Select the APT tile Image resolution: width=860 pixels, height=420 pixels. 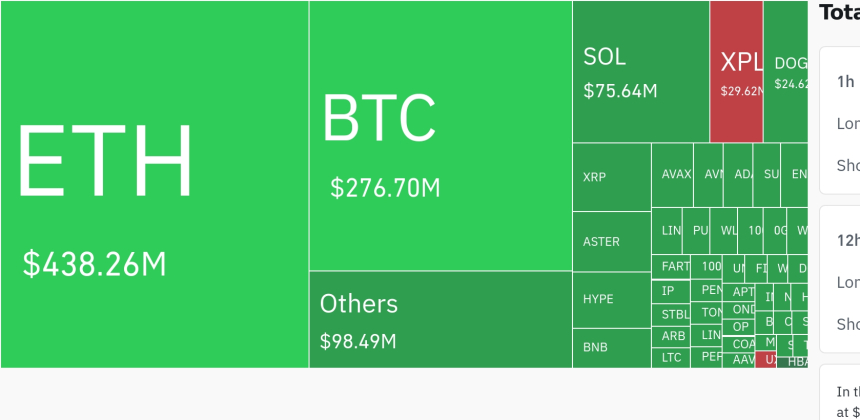click(741, 292)
